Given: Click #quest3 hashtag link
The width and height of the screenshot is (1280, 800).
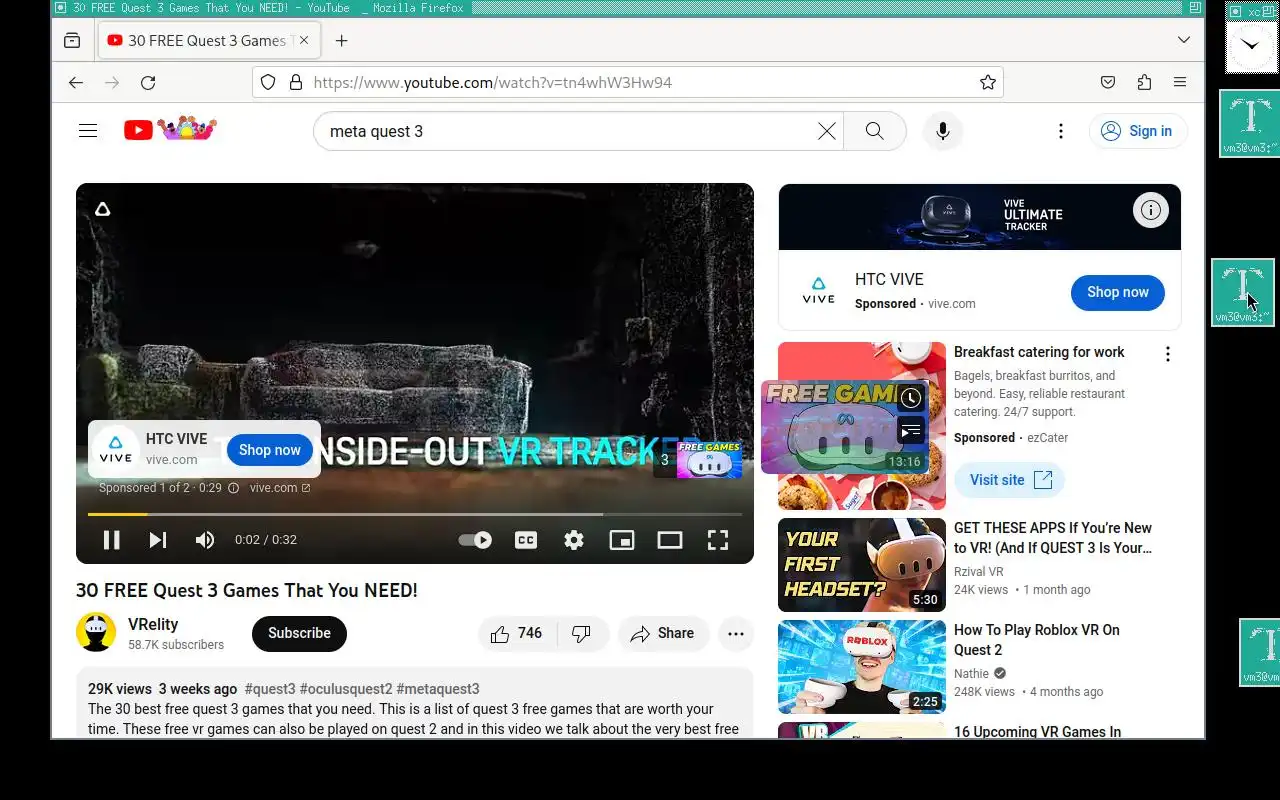Looking at the screenshot, I should pos(270,689).
